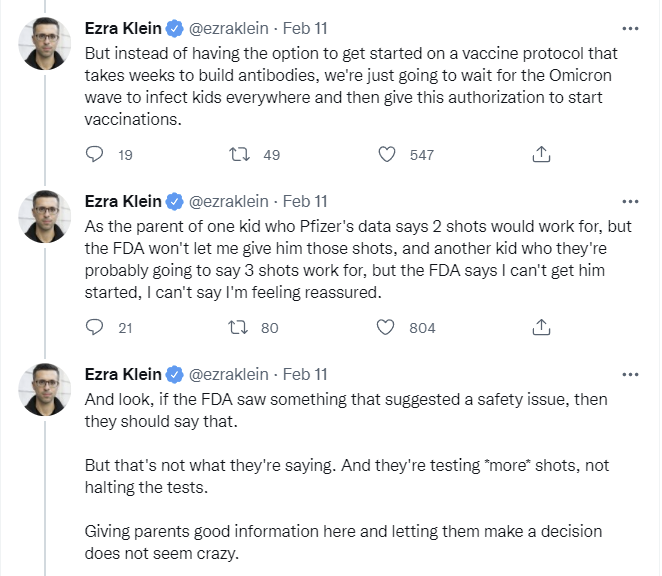Screen dimensions: 662x576
Task: Retweet the Omicron wave tweet
Action: click(240, 154)
